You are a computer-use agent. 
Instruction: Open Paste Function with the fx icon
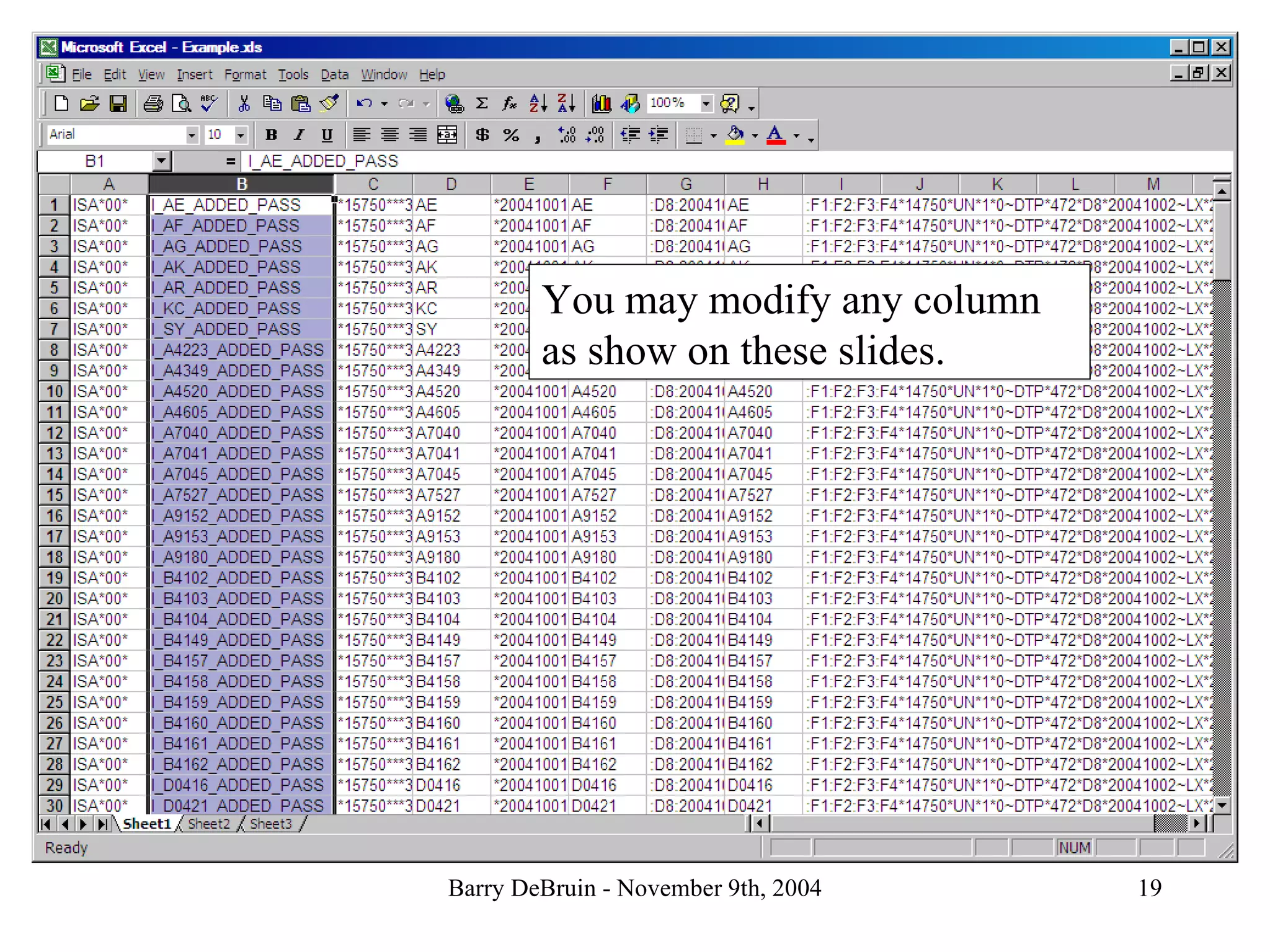point(510,104)
